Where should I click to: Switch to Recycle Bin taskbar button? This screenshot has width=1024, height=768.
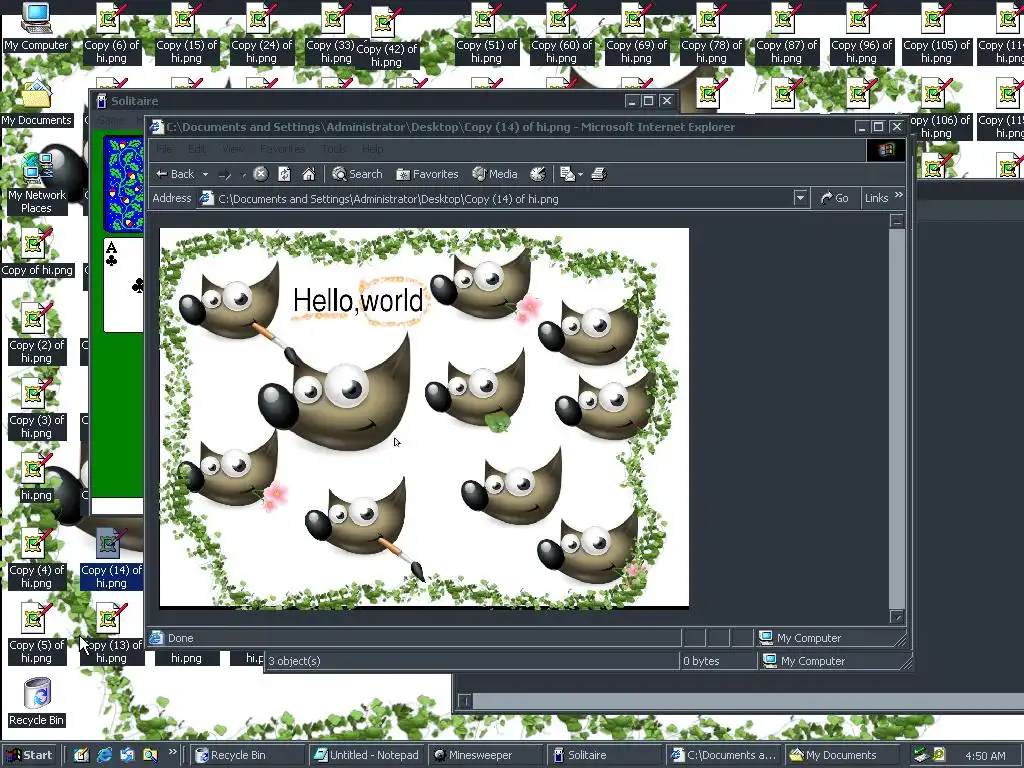tap(247, 755)
